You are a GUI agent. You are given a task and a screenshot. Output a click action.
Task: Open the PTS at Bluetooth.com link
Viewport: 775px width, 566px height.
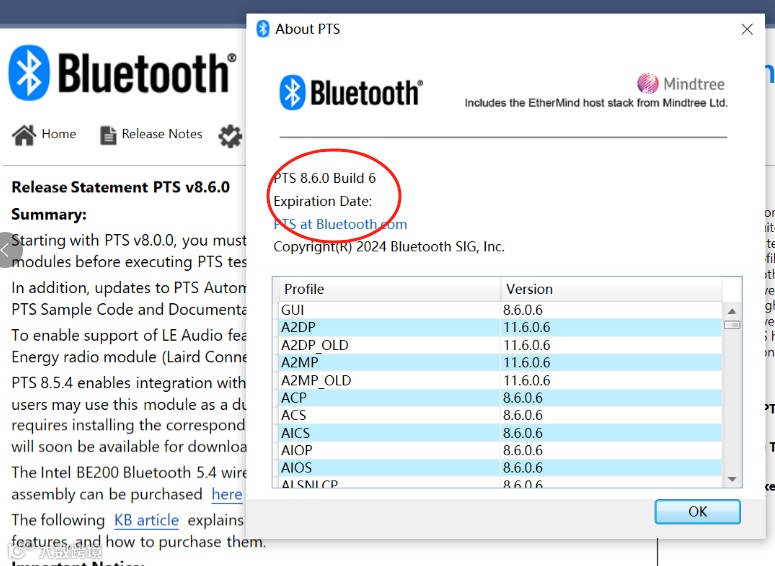pyautogui.click(x=340, y=224)
